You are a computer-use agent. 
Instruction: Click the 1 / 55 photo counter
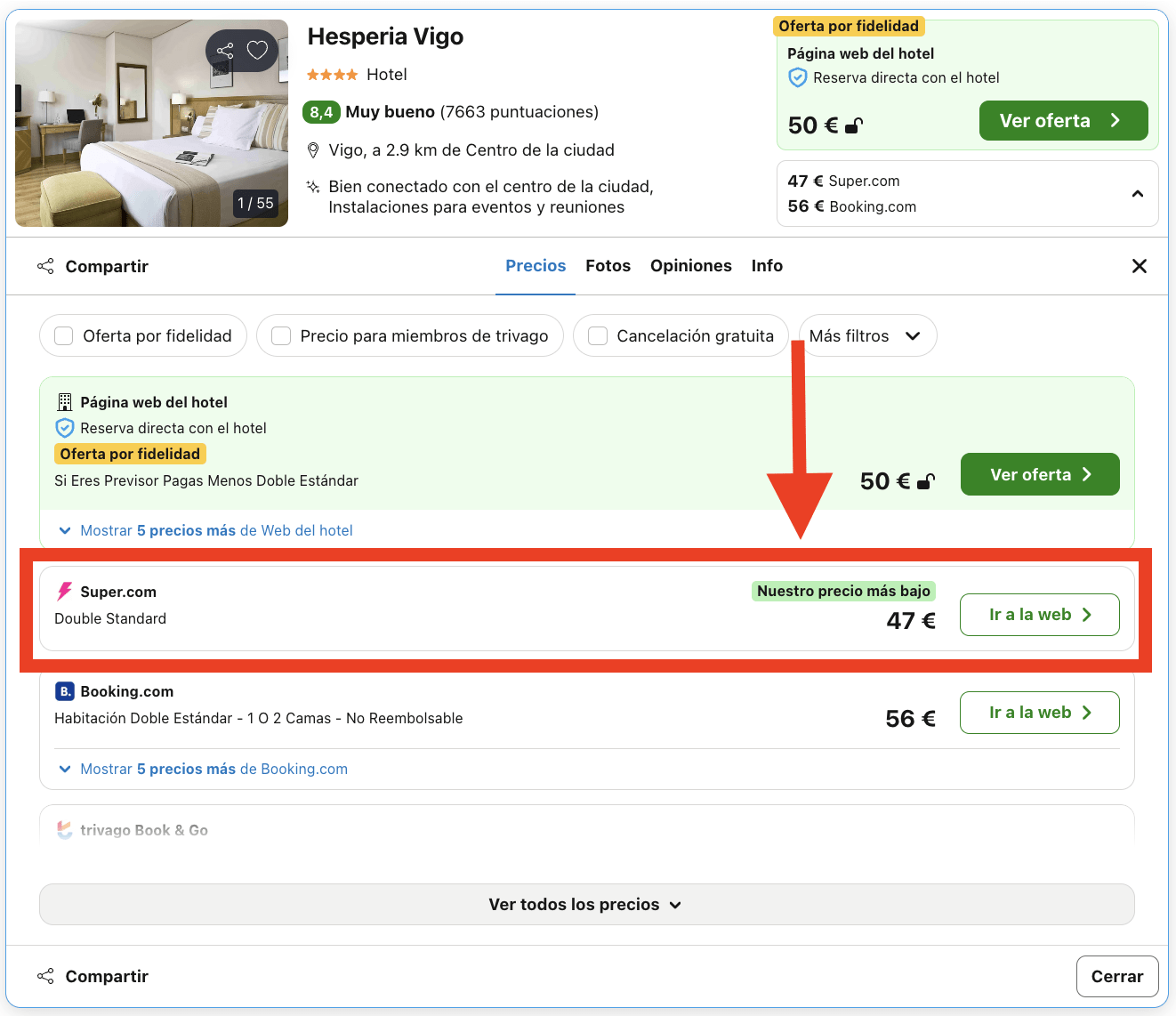click(255, 203)
